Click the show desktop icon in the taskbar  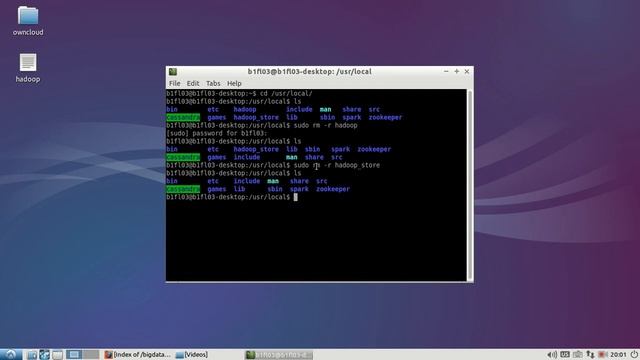tap(58, 355)
